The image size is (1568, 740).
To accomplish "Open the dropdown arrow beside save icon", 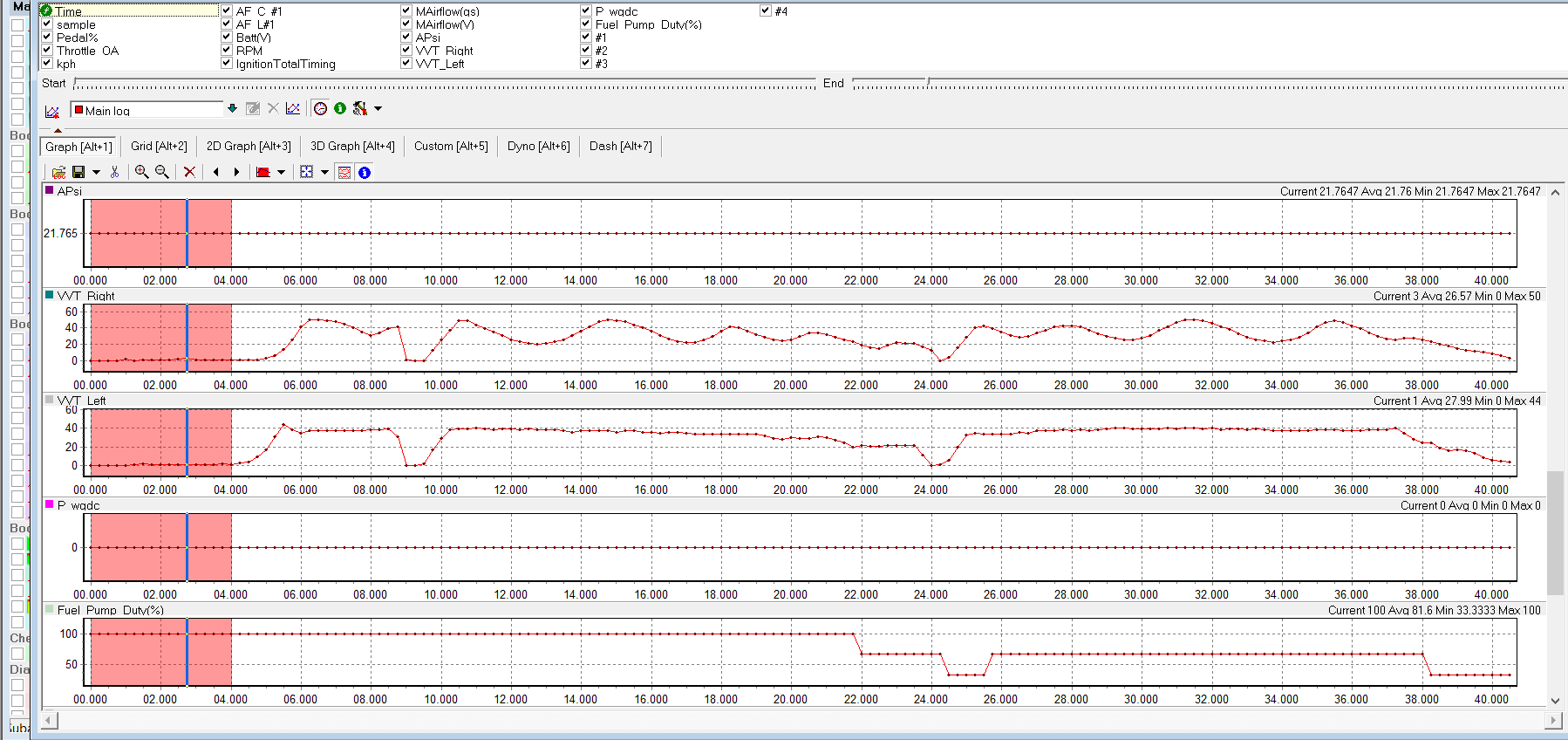I will click(x=96, y=172).
